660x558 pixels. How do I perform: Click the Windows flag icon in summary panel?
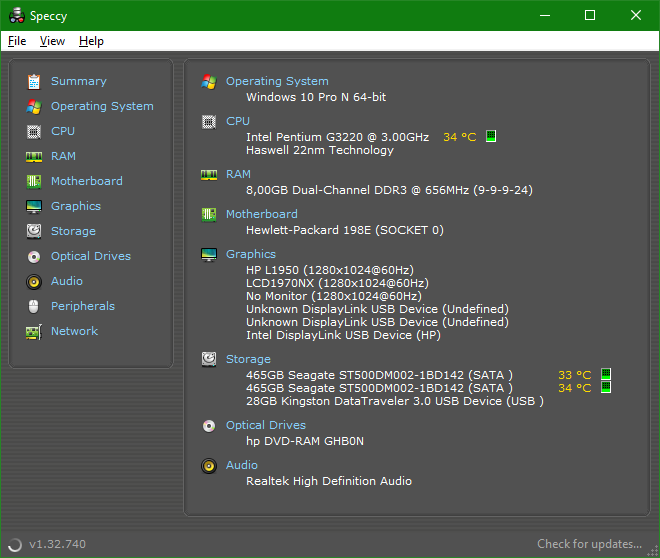209,82
